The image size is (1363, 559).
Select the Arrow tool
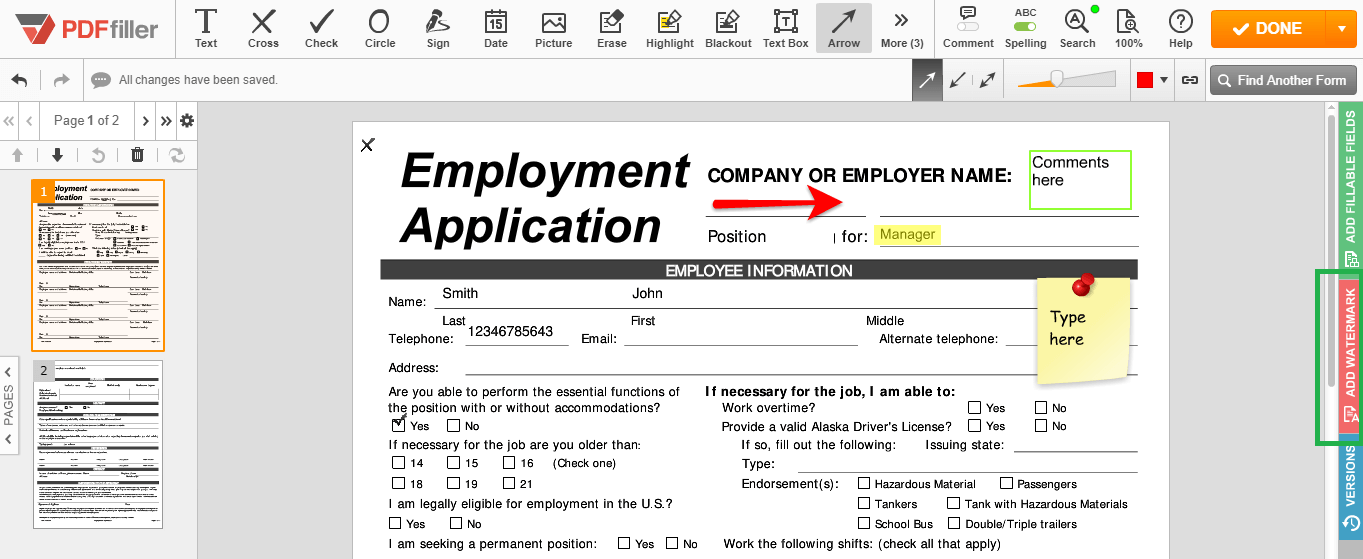(844, 28)
